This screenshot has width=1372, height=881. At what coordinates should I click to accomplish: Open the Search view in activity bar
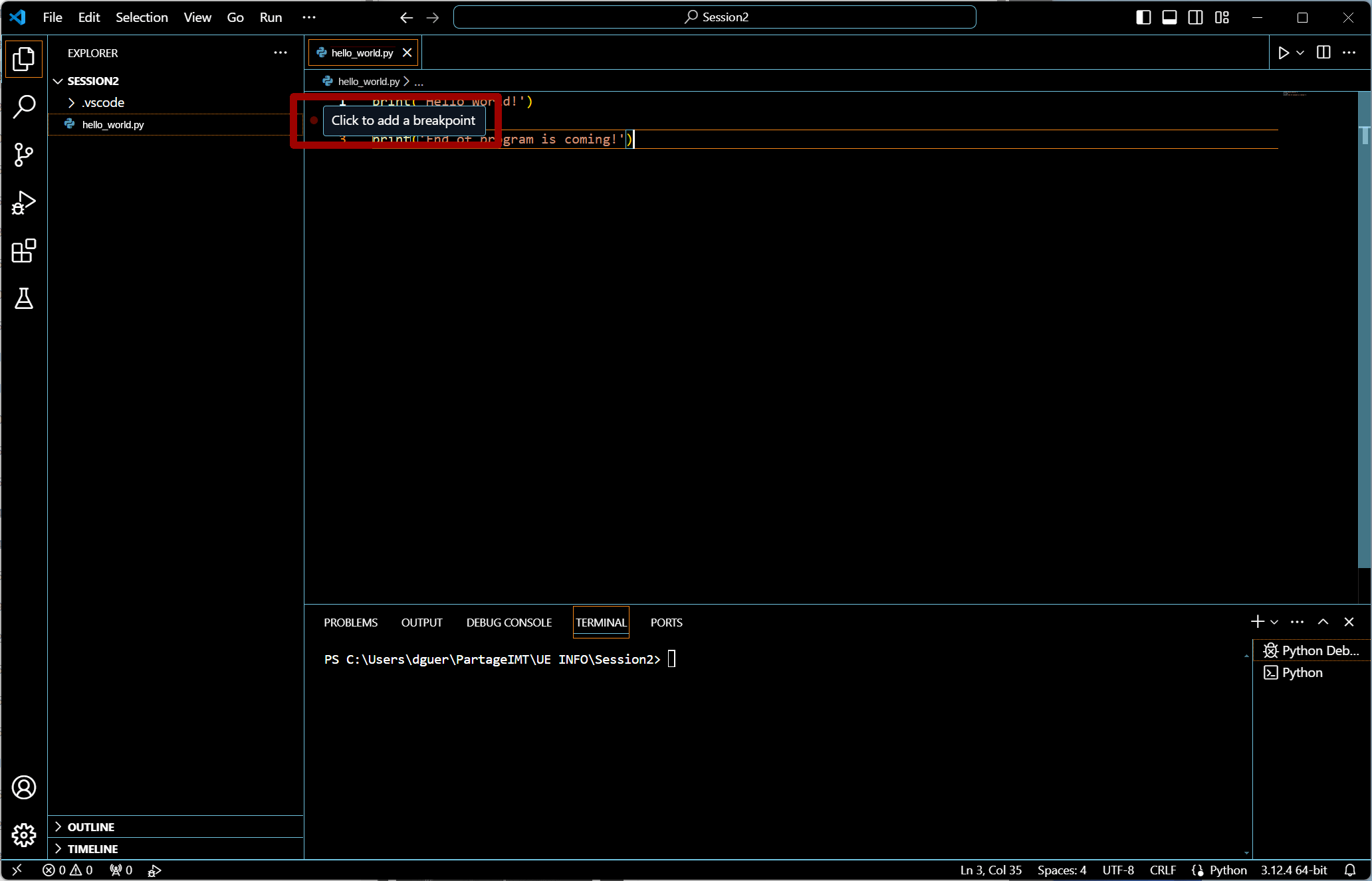point(24,106)
